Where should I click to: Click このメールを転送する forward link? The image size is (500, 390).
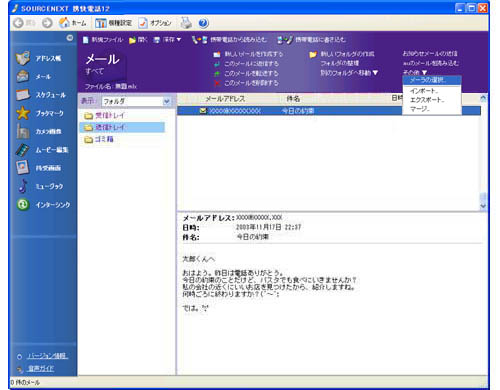pos(246,73)
